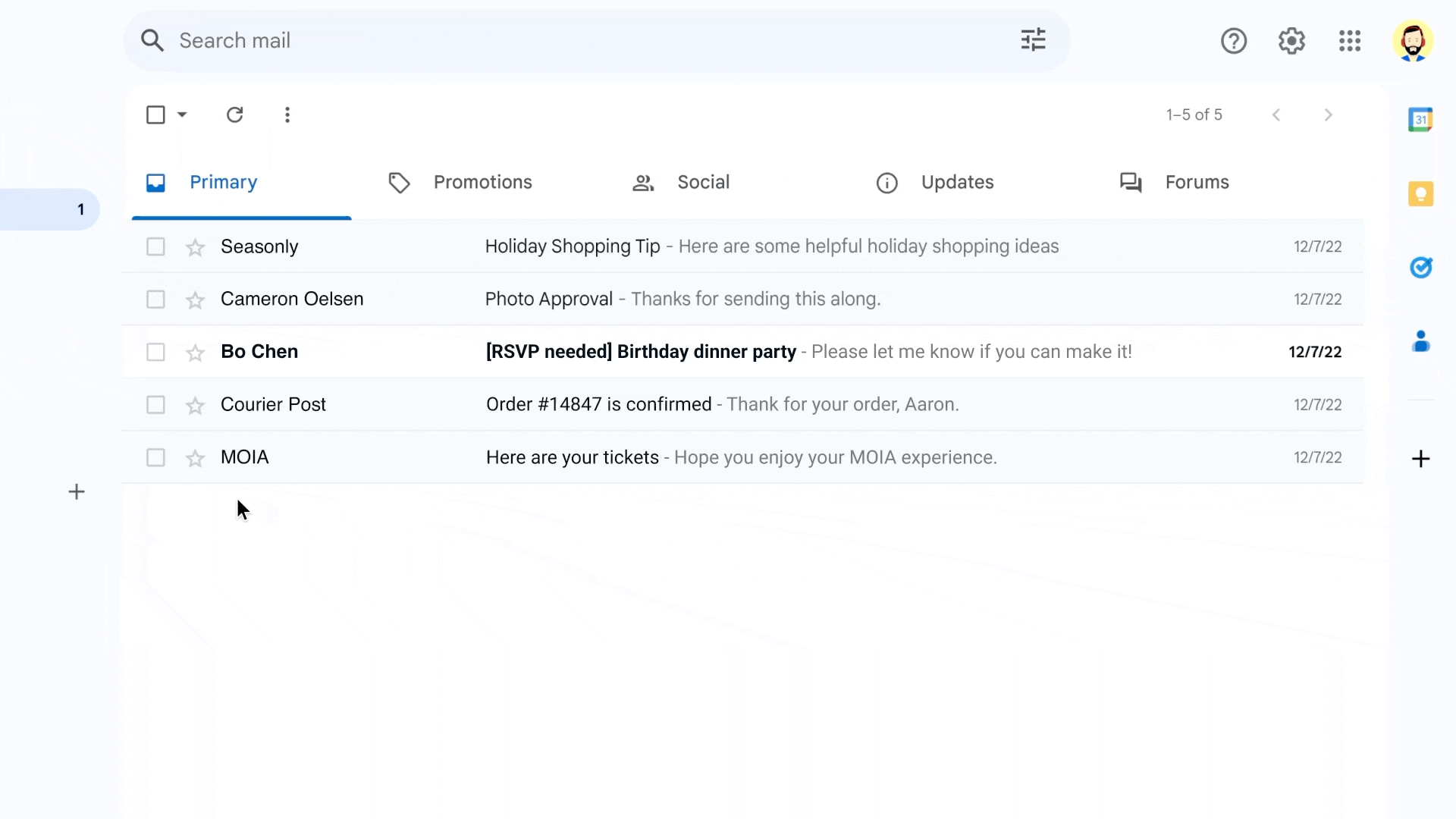Switch to the Promotions tab
The height and width of the screenshot is (819, 1456).
(x=483, y=182)
